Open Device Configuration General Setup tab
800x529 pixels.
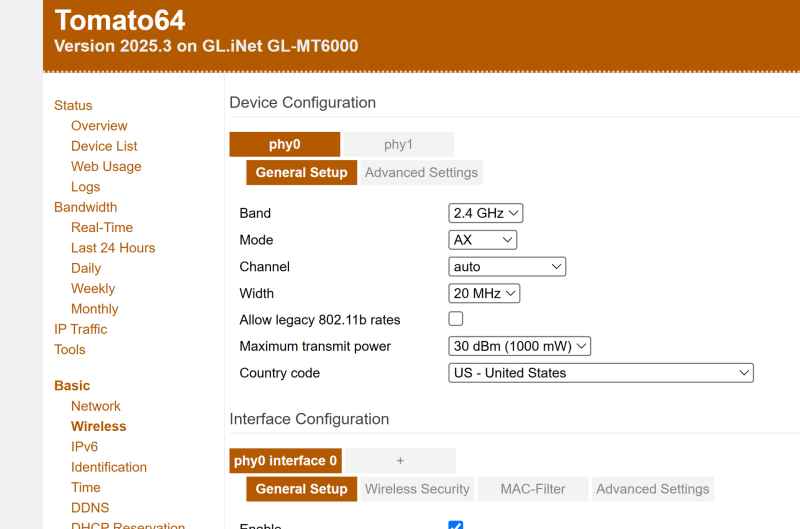[302, 172]
